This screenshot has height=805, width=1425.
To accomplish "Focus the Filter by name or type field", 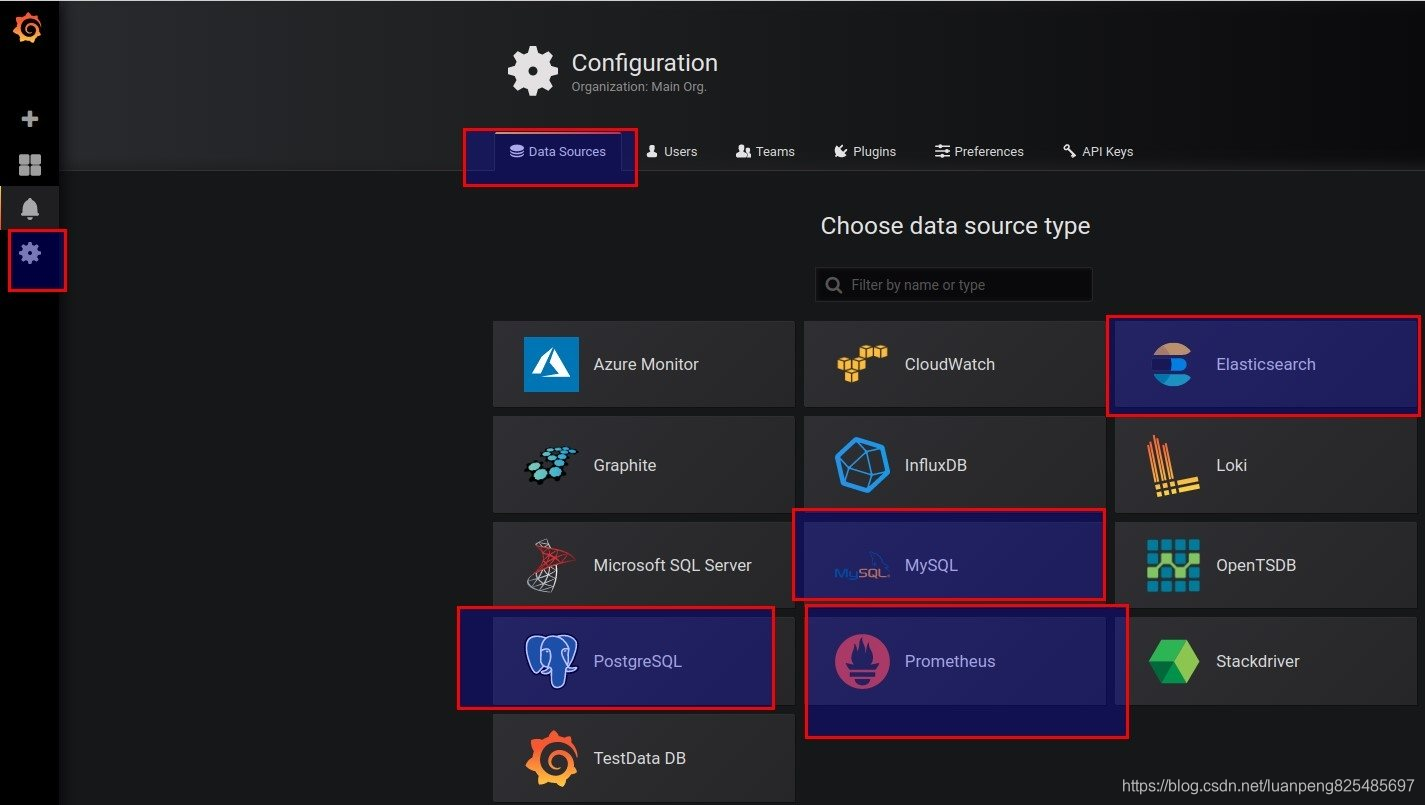I will click(954, 285).
